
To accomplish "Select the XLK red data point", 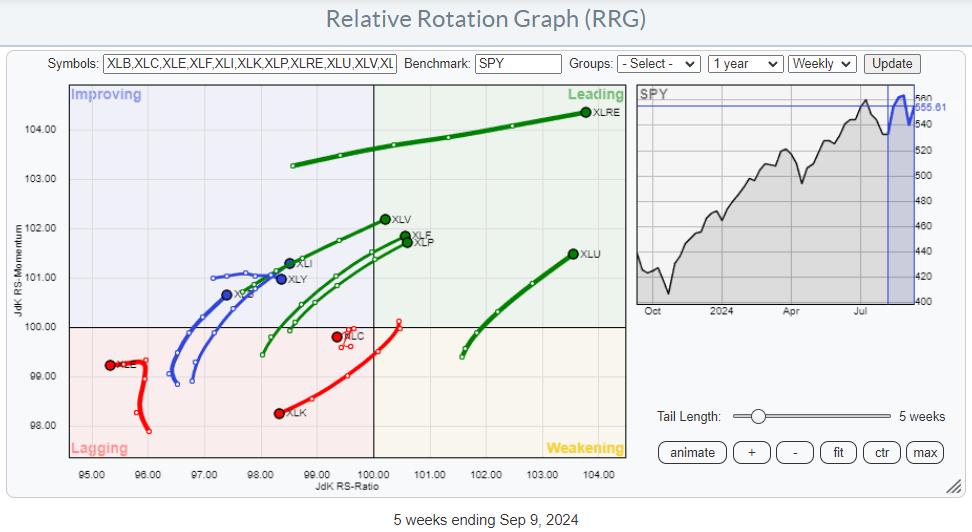I will tap(279, 413).
